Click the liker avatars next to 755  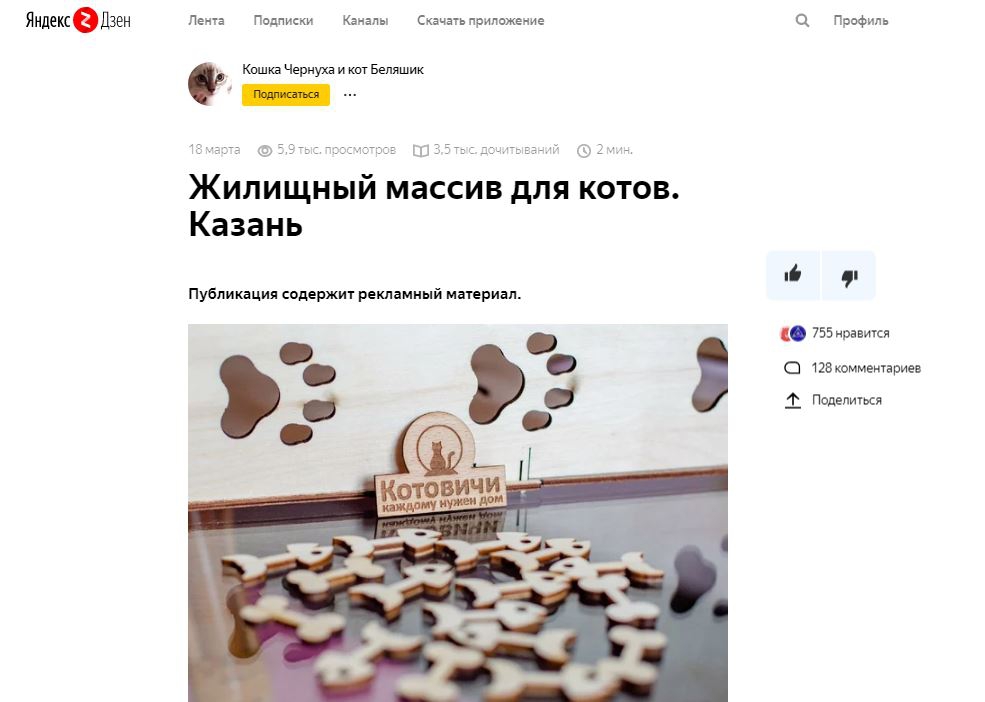[793, 334]
